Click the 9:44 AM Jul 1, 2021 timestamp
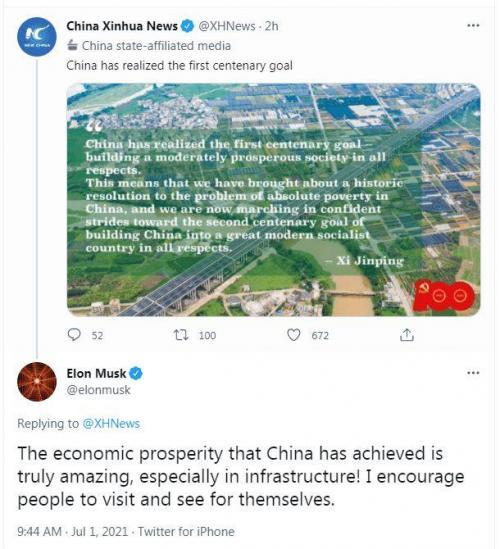The height and width of the screenshot is (549, 500). click(x=72, y=531)
